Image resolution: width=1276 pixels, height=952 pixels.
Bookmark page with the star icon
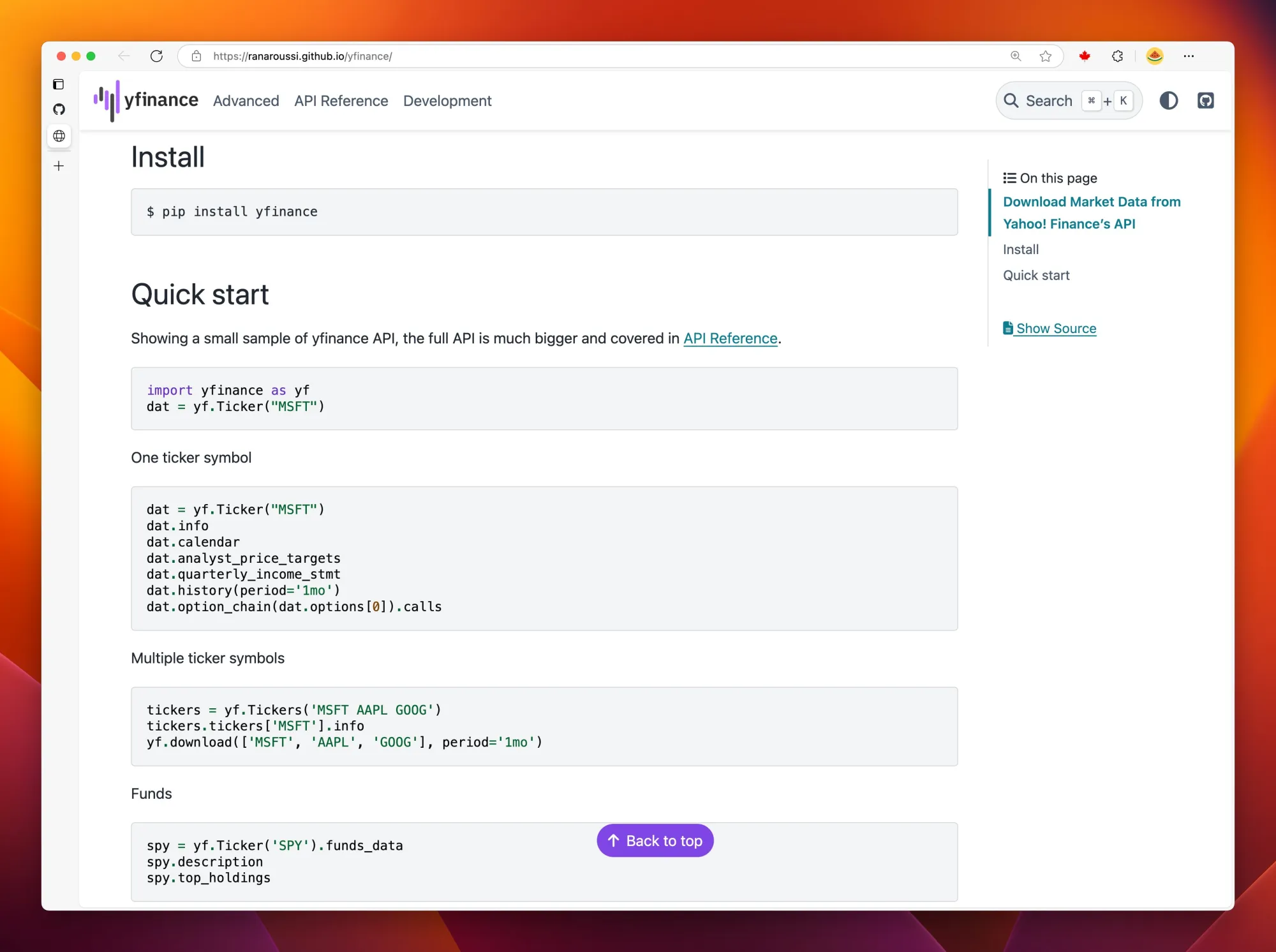1045,56
